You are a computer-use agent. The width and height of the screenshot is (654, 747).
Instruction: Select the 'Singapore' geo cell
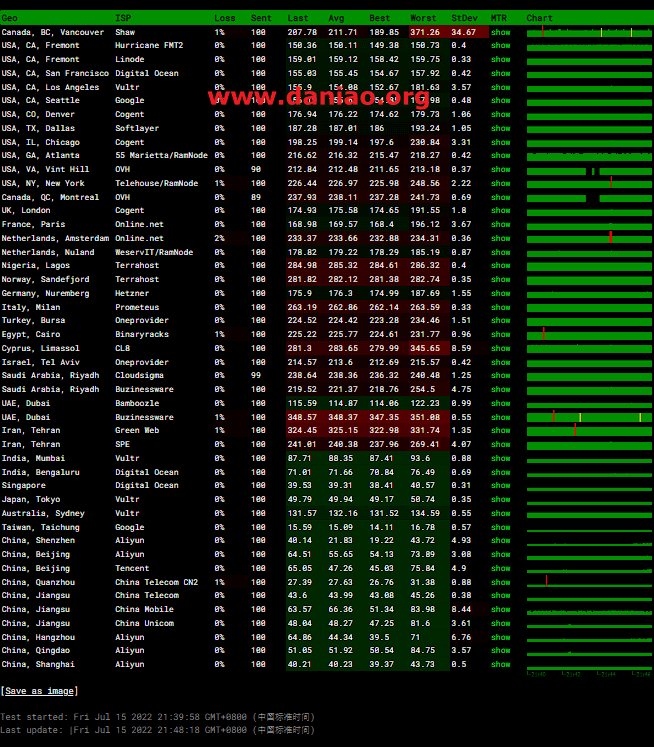(x=24, y=485)
